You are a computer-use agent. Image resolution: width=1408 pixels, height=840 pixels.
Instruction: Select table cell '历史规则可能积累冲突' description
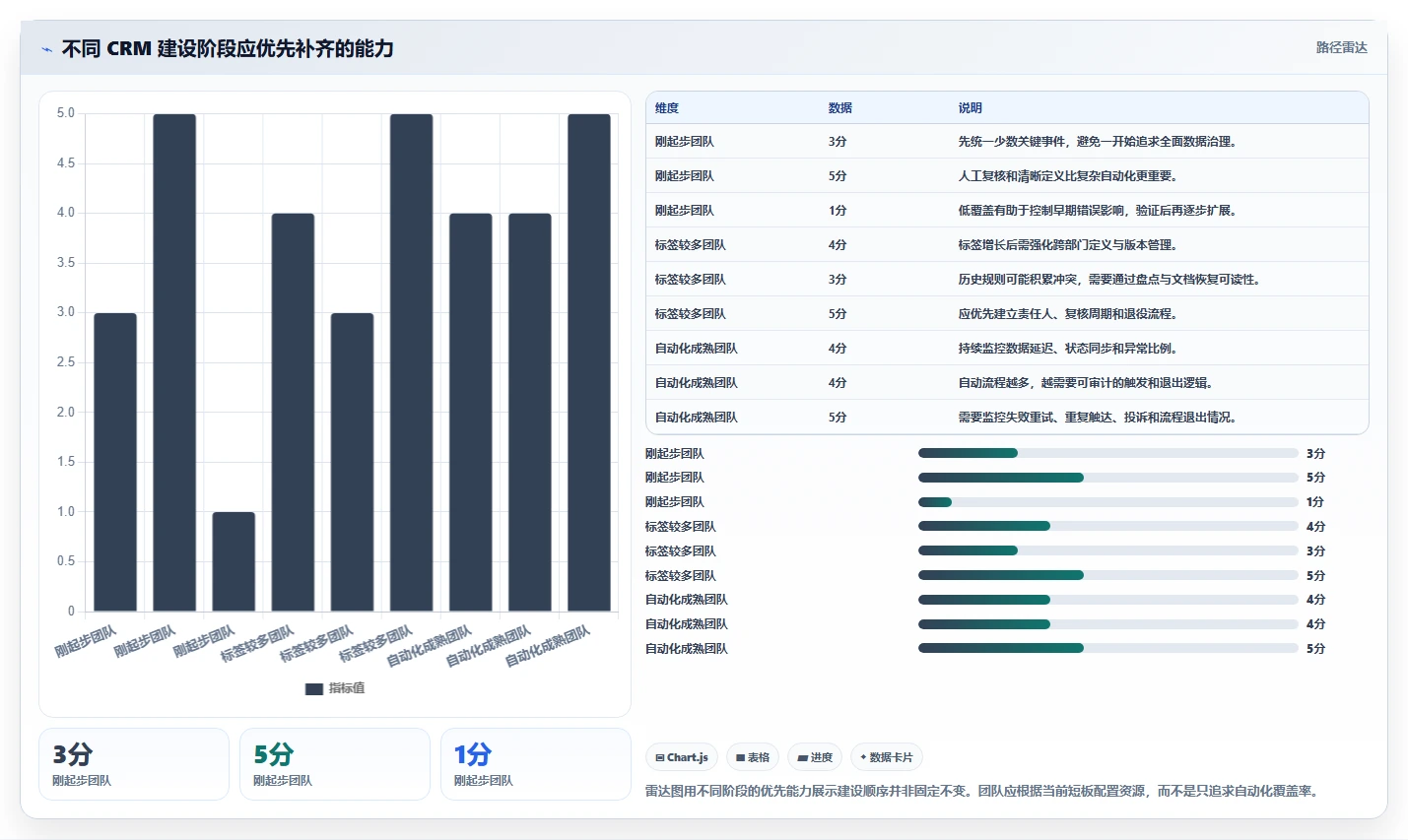pyautogui.click(x=1108, y=280)
